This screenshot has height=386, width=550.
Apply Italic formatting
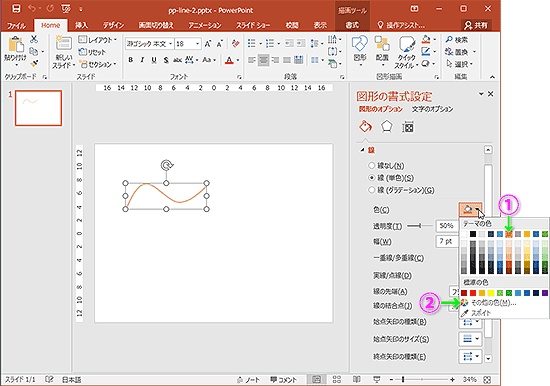point(142,60)
